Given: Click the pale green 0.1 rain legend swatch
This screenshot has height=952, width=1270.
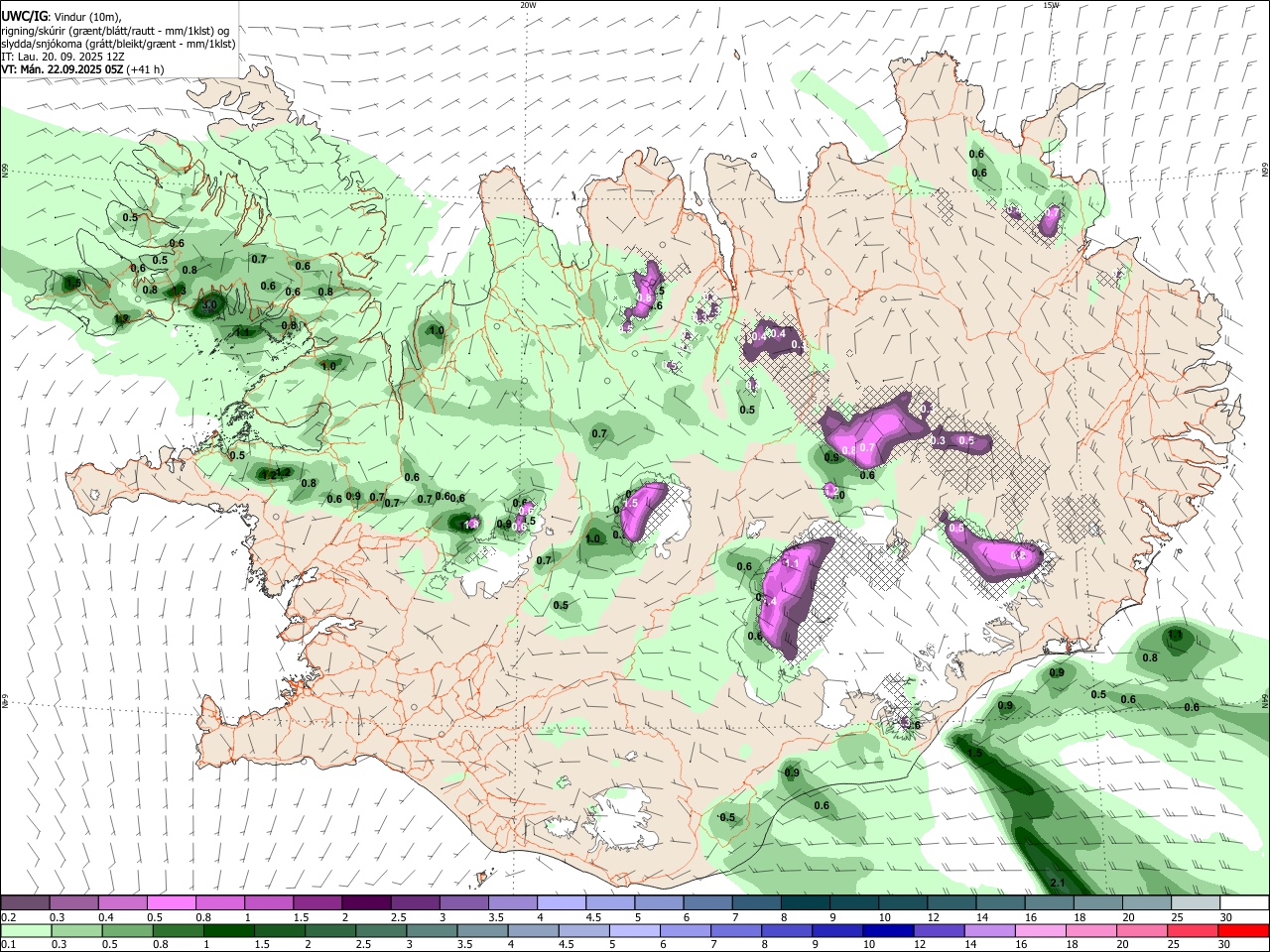Looking at the screenshot, I should tap(26, 930).
